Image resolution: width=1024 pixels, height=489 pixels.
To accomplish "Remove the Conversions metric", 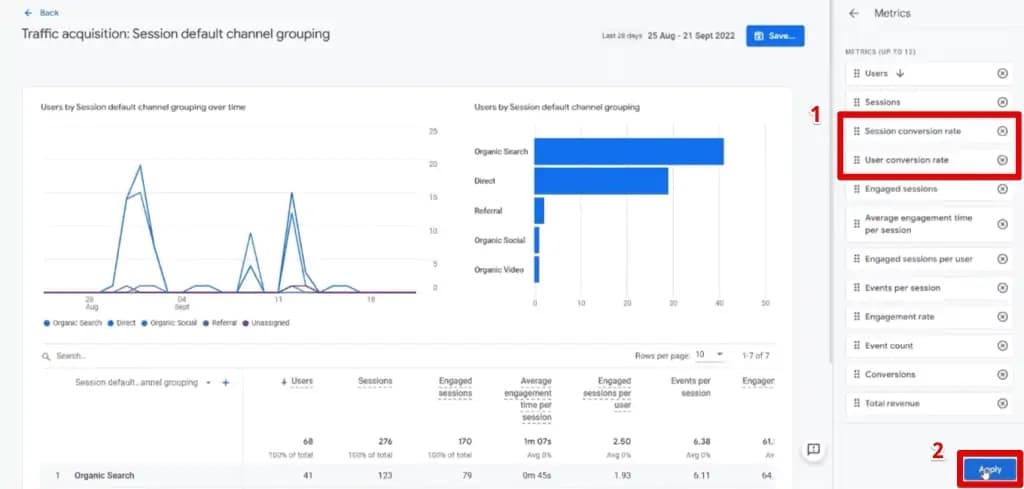I will [x=1002, y=374].
